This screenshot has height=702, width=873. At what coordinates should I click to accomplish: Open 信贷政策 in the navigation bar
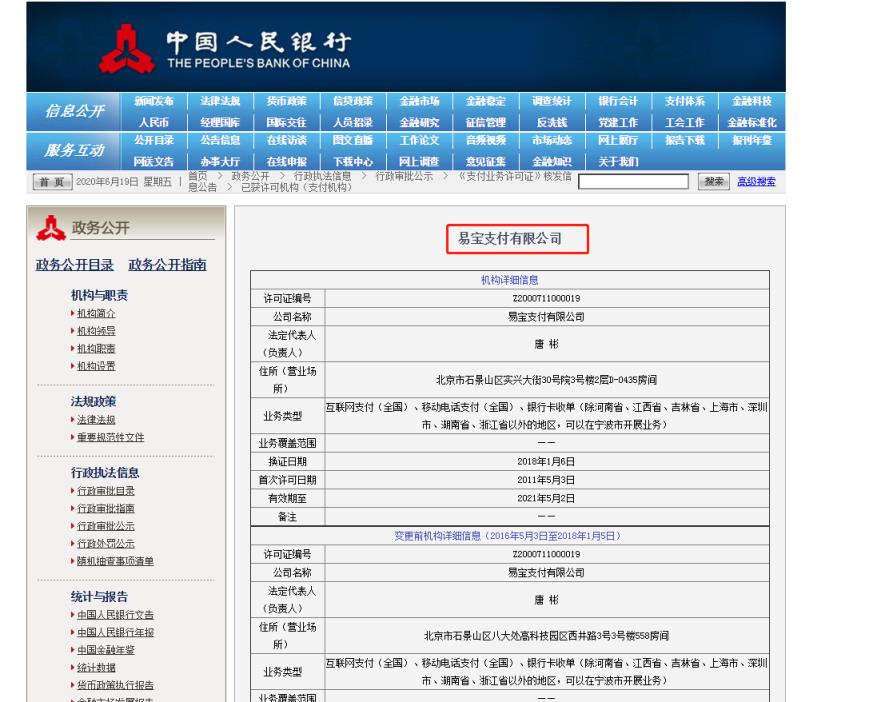point(353,101)
